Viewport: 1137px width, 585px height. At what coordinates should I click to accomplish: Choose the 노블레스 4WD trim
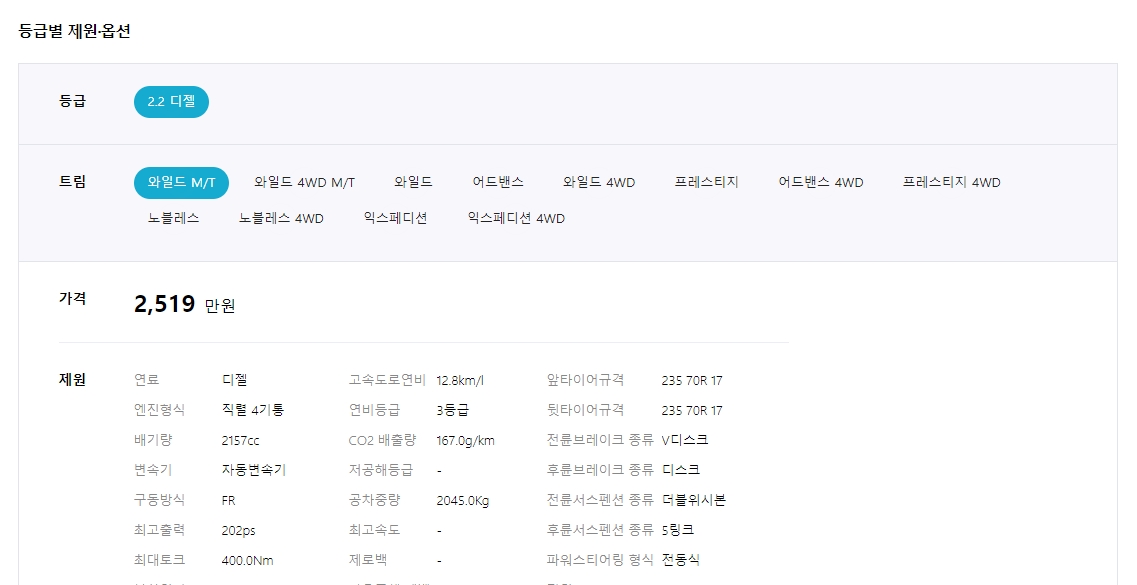[x=280, y=218]
